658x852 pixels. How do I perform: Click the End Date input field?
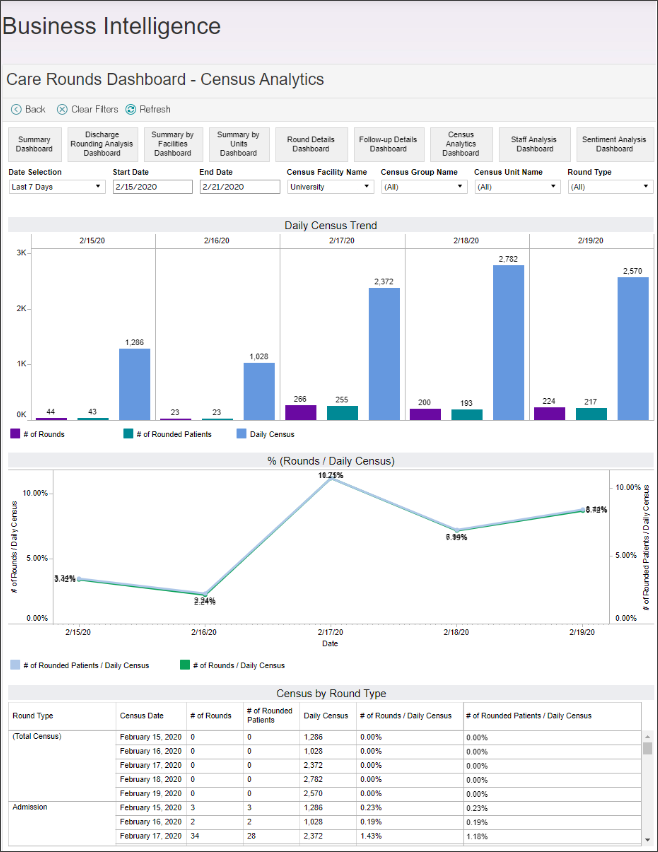click(x=239, y=187)
